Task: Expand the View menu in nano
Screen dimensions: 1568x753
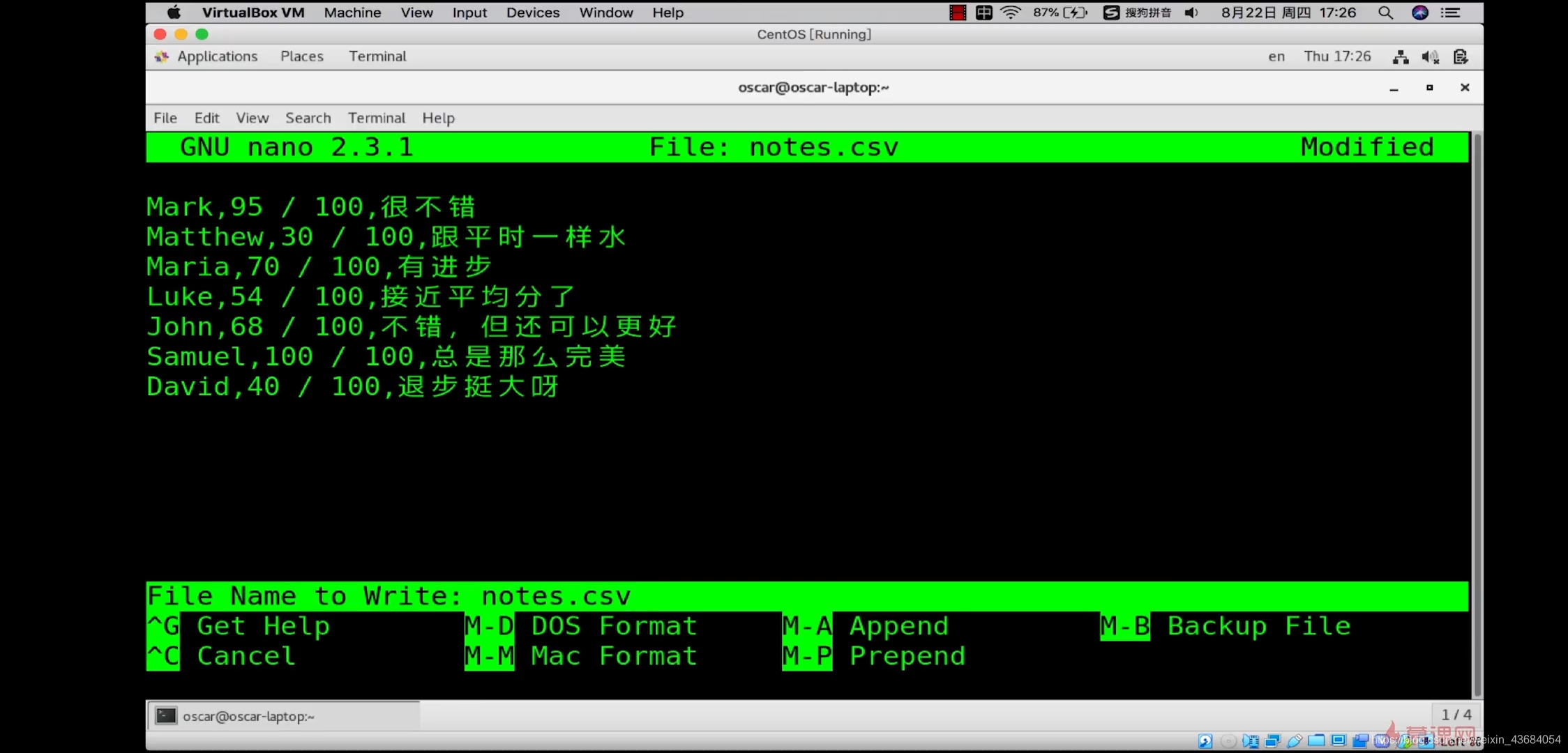Action: click(x=252, y=117)
